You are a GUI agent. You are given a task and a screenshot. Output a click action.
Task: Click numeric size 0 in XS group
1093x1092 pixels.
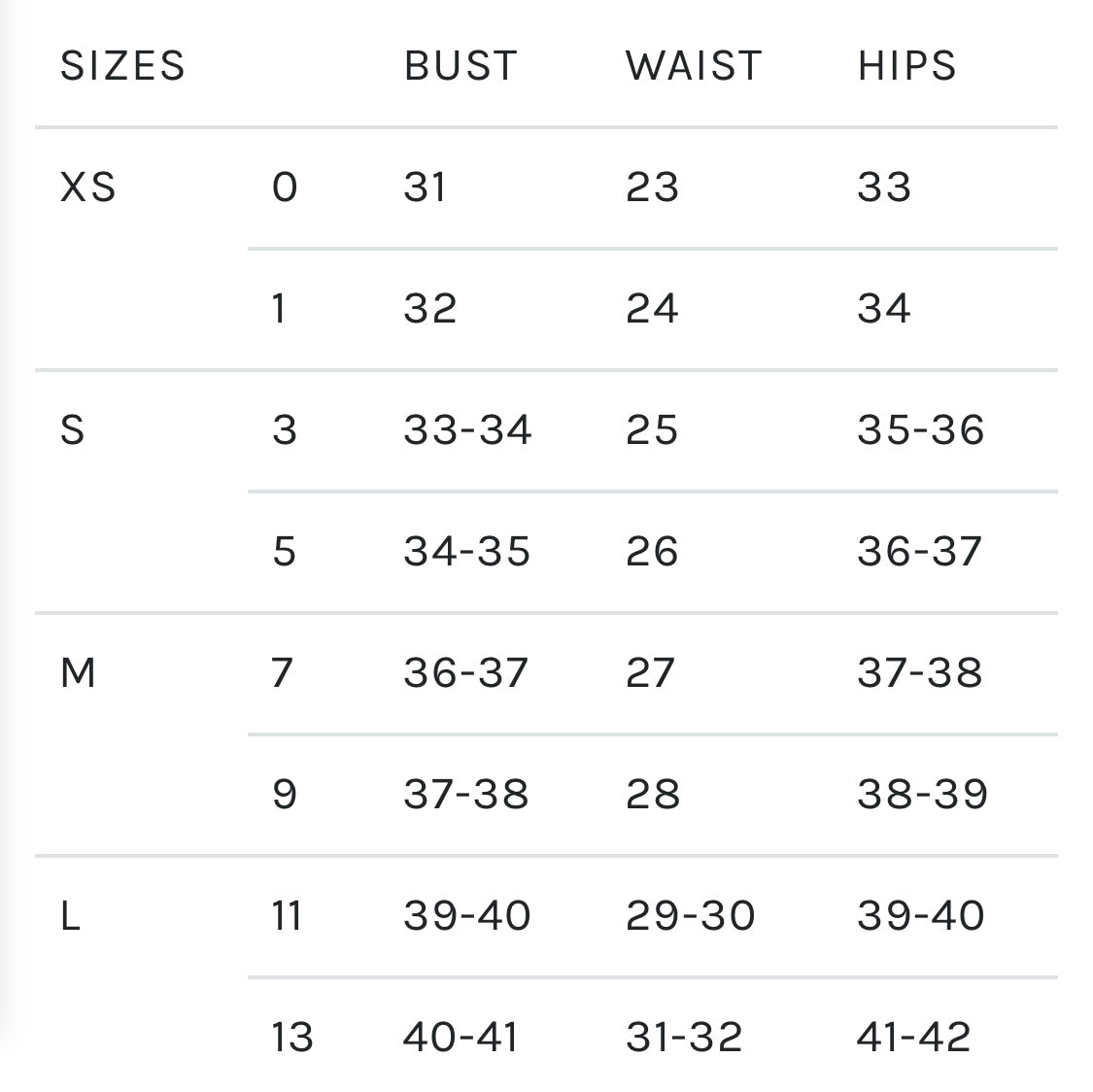[285, 187]
